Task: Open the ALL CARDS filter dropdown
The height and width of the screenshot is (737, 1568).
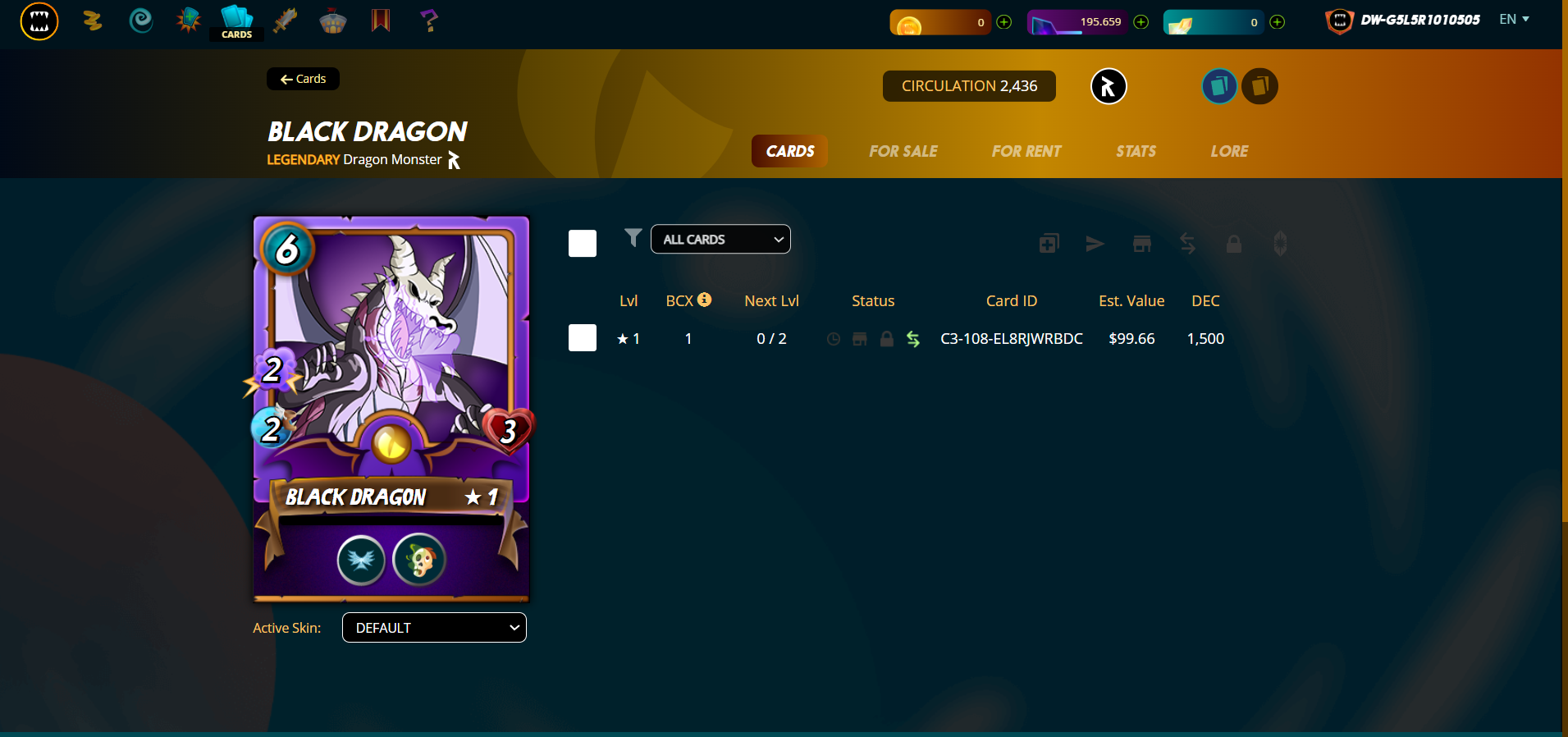Action: tap(720, 239)
